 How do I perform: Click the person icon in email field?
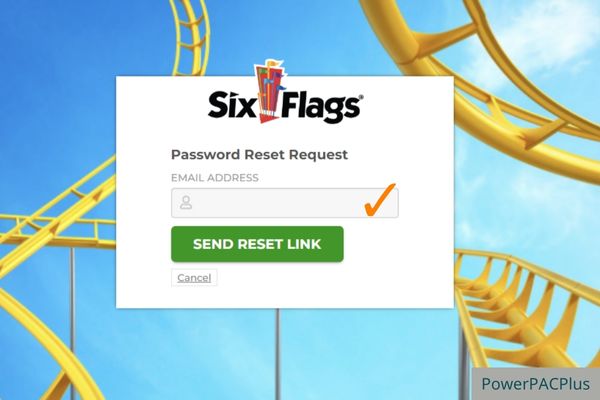pyautogui.click(x=186, y=202)
